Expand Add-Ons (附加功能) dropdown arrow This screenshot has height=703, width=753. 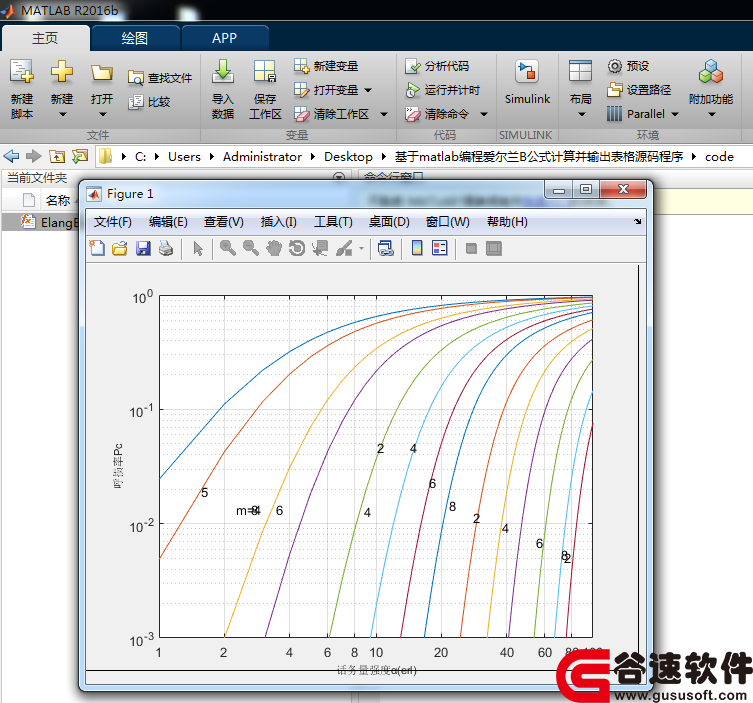712,114
